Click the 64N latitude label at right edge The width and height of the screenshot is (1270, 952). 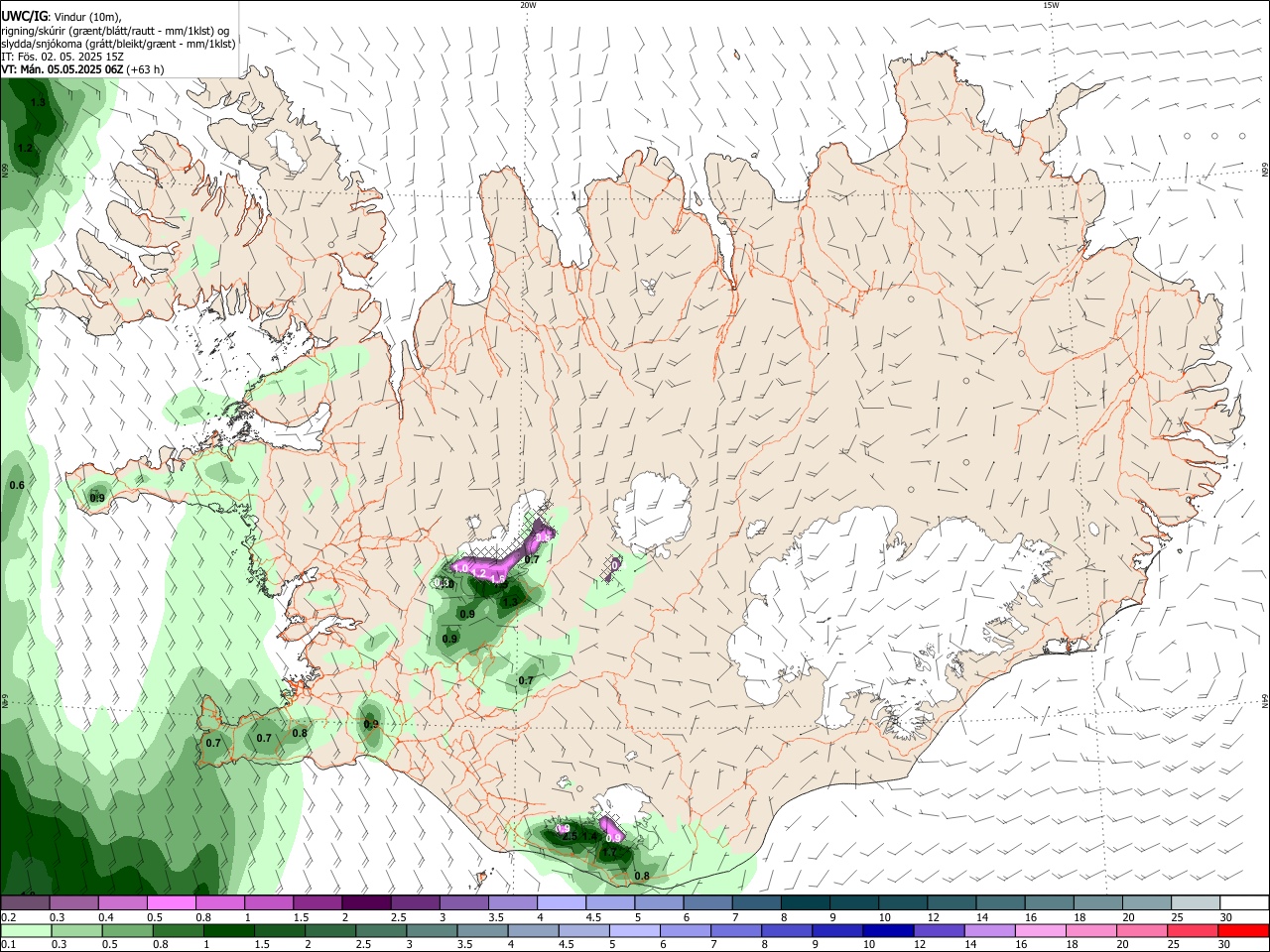coord(1265,700)
